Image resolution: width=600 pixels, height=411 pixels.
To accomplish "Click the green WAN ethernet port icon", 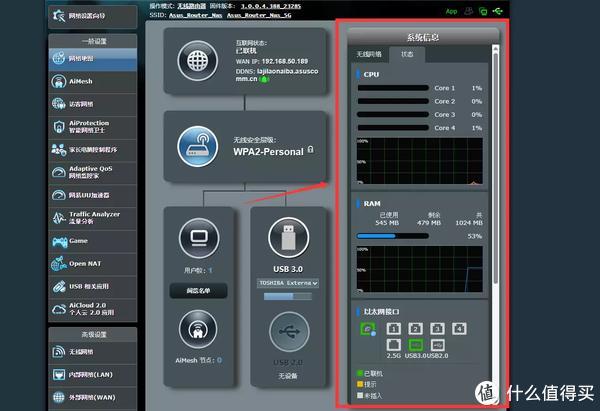I will (x=368, y=329).
